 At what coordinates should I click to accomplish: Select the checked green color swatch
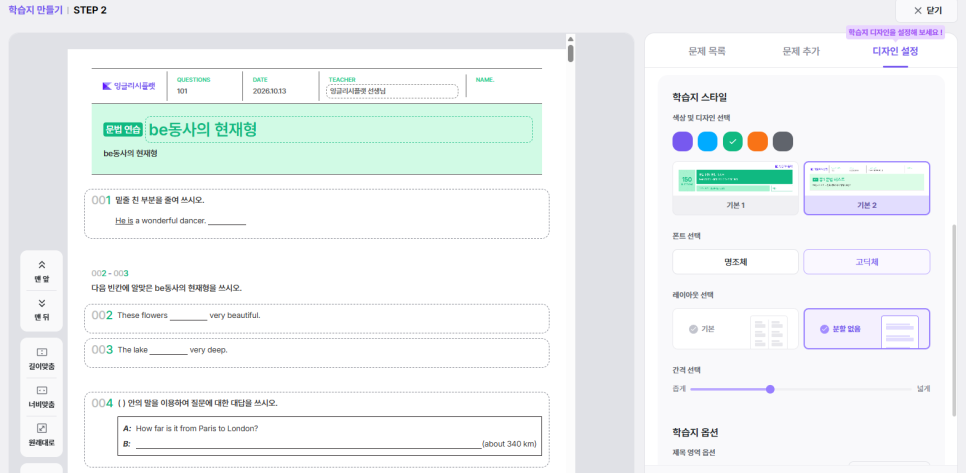(733, 142)
